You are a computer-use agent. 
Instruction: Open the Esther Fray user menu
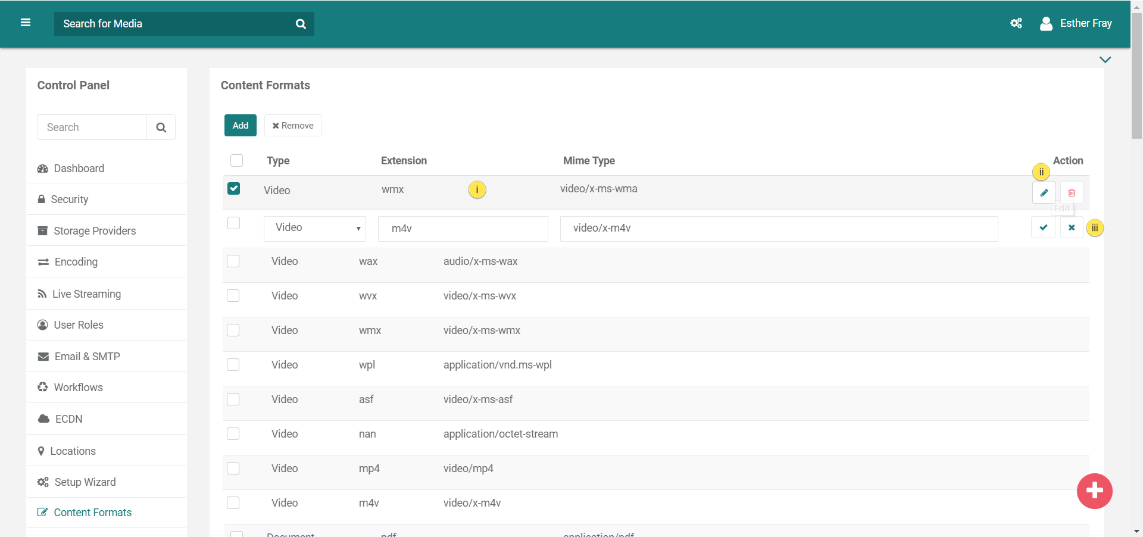[x=1076, y=24]
